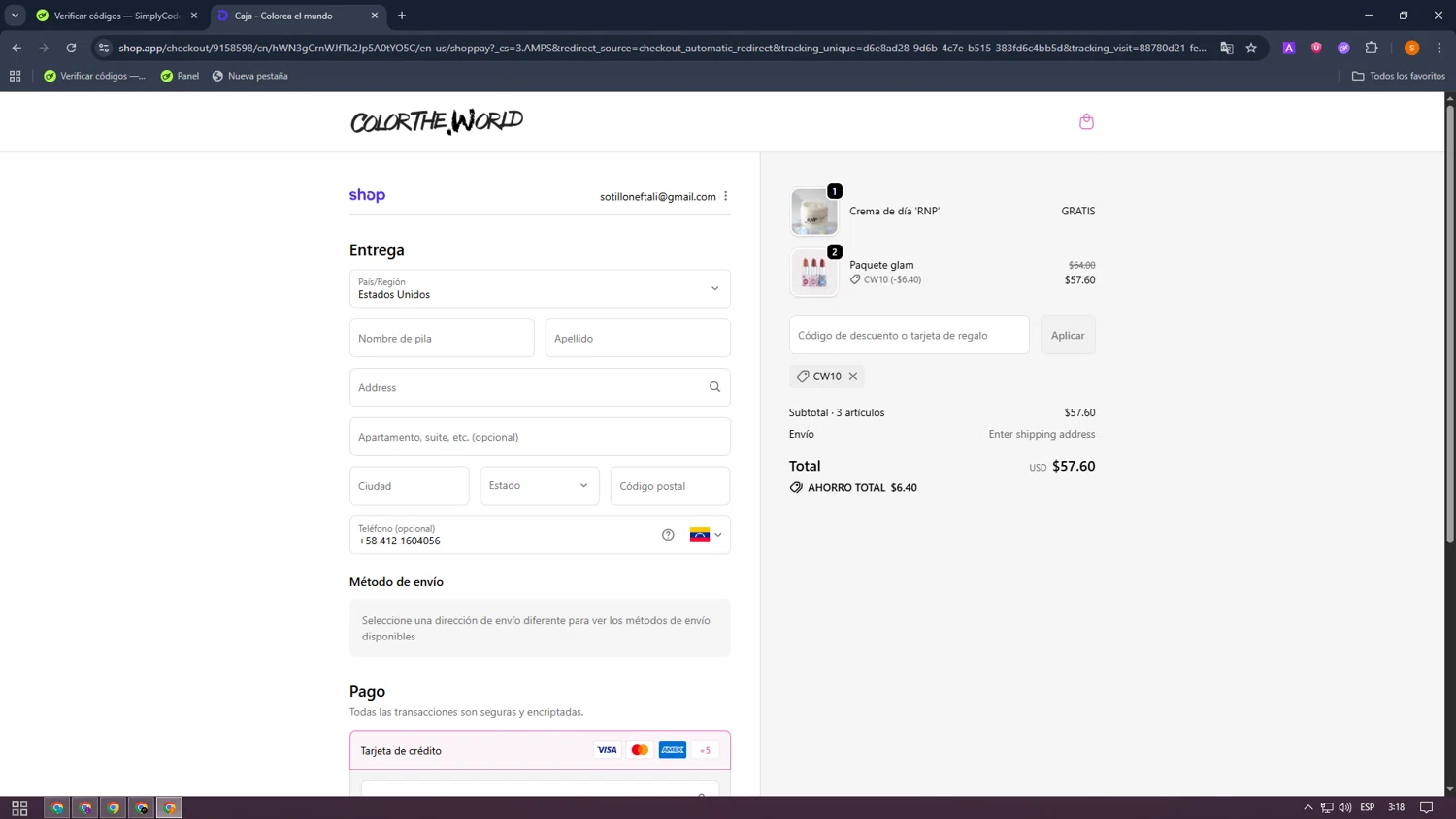
Task: Click the Código postal field
Action: pyautogui.click(x=670, y=485)
